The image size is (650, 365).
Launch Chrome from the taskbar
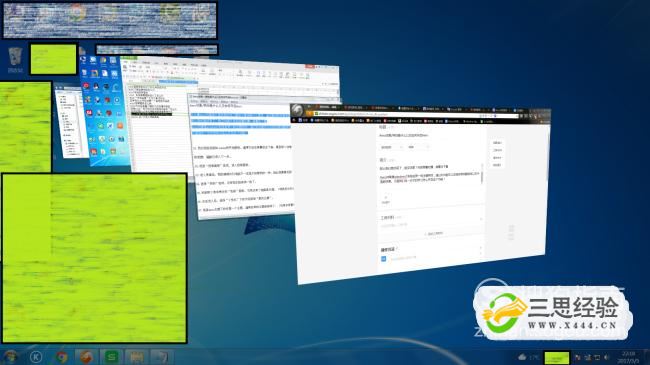62,357
